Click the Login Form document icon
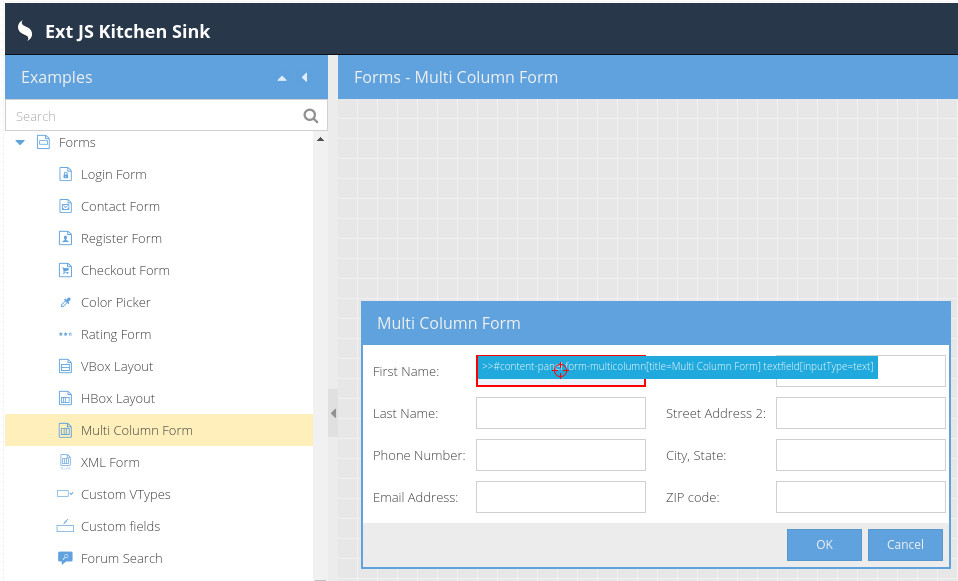This screenshot has width=958, height=581. [x=66, y=174]
